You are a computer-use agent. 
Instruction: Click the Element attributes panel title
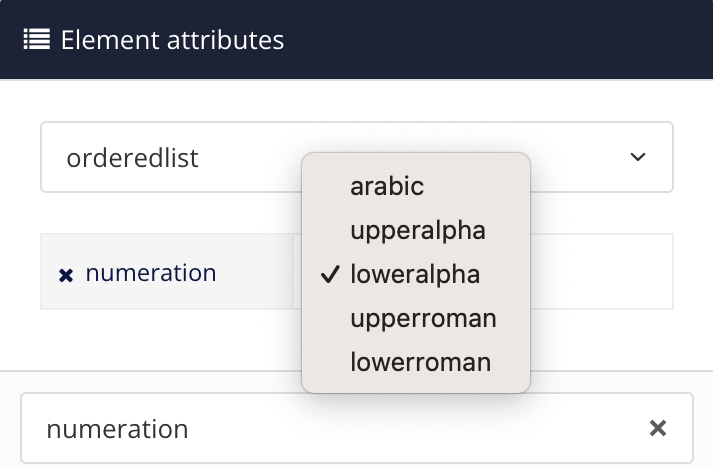(172, 40)
